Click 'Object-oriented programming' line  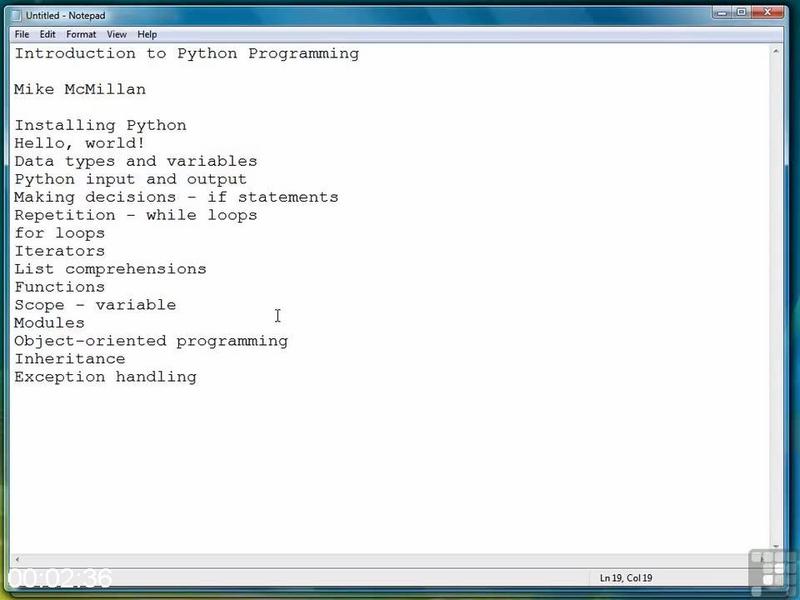pos(151,341)
